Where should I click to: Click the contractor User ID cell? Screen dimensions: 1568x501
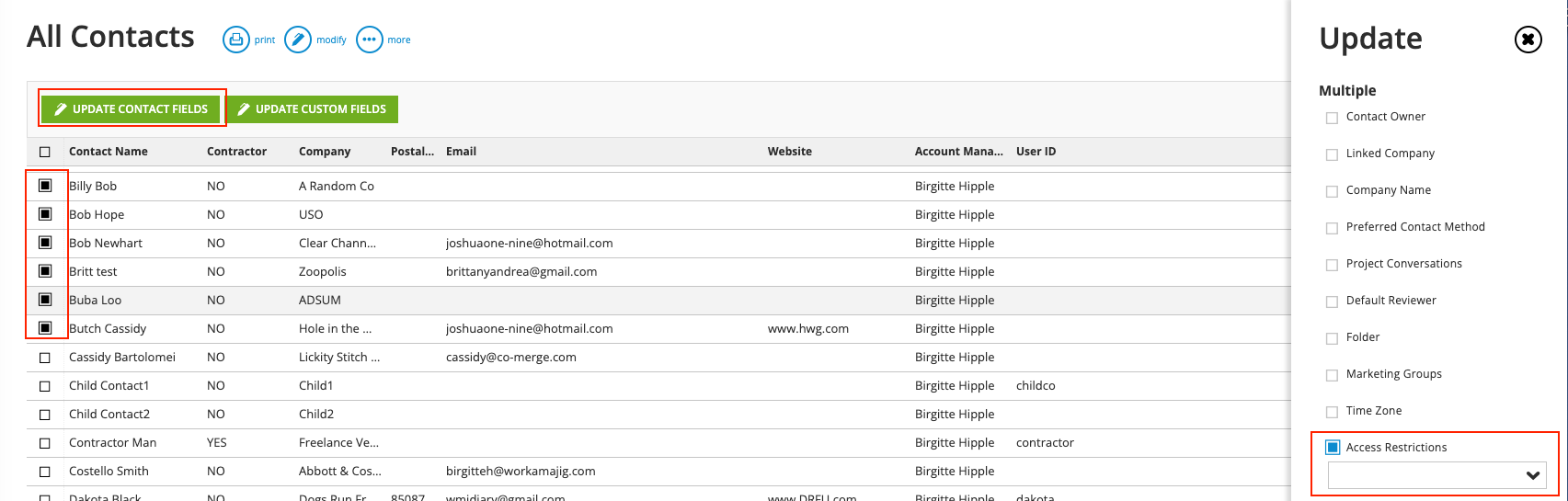(x=1045, y=442)
